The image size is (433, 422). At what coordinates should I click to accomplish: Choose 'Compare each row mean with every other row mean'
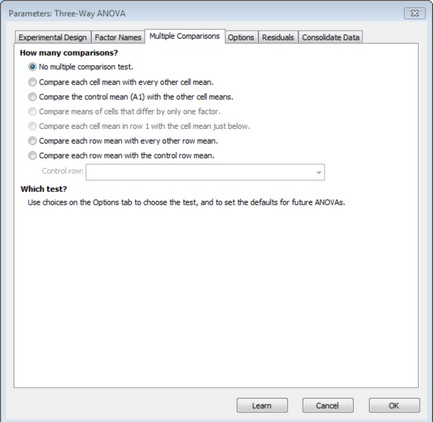point(32,141)
